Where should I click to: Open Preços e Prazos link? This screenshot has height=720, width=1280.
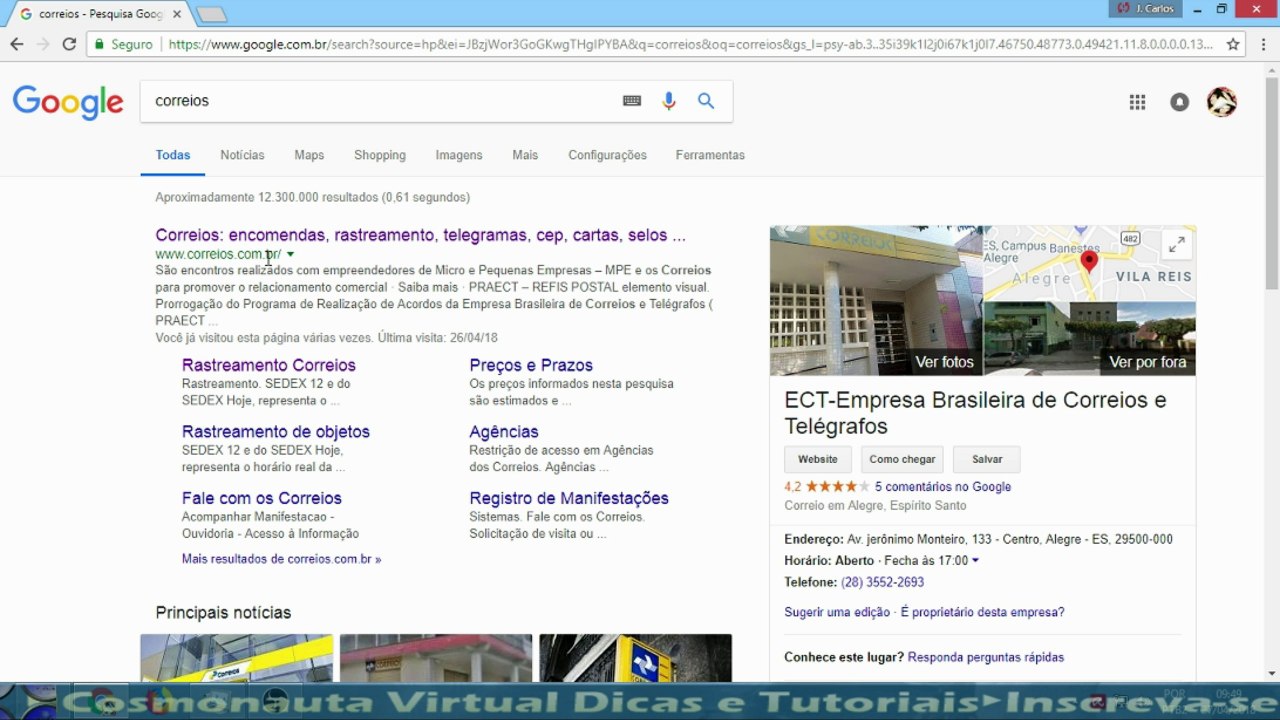coord(531,365)
